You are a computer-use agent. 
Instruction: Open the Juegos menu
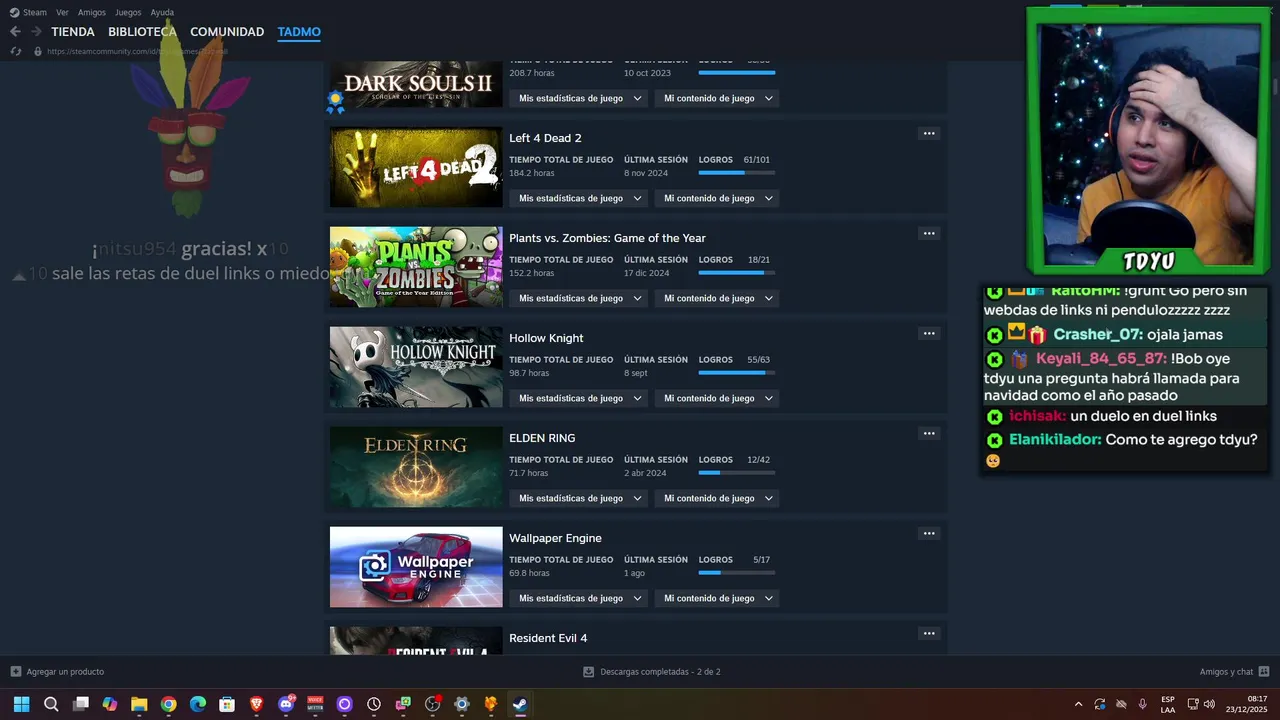click(128, 12)
